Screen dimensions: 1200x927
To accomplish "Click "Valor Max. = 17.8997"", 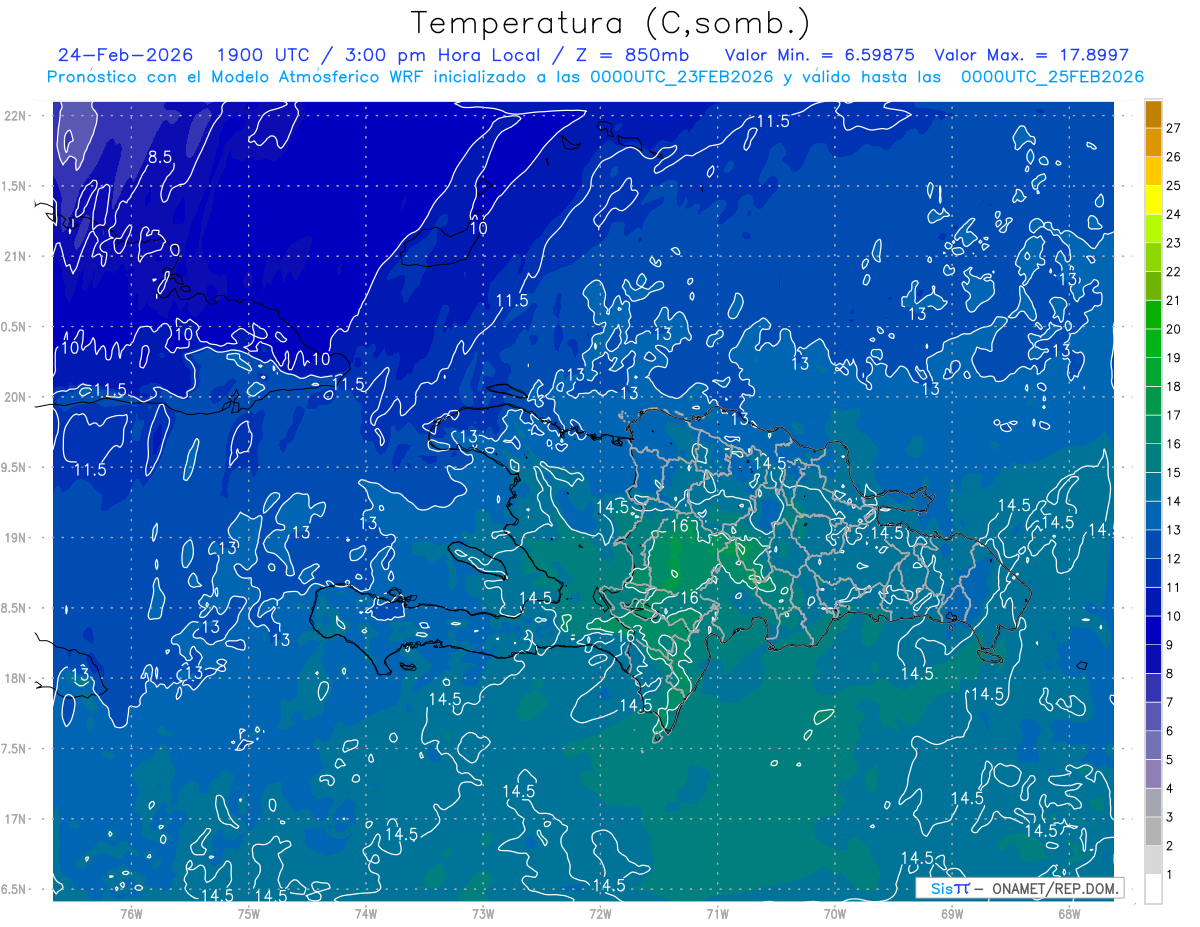I will pyautogui.click(x=1030, y=55).
